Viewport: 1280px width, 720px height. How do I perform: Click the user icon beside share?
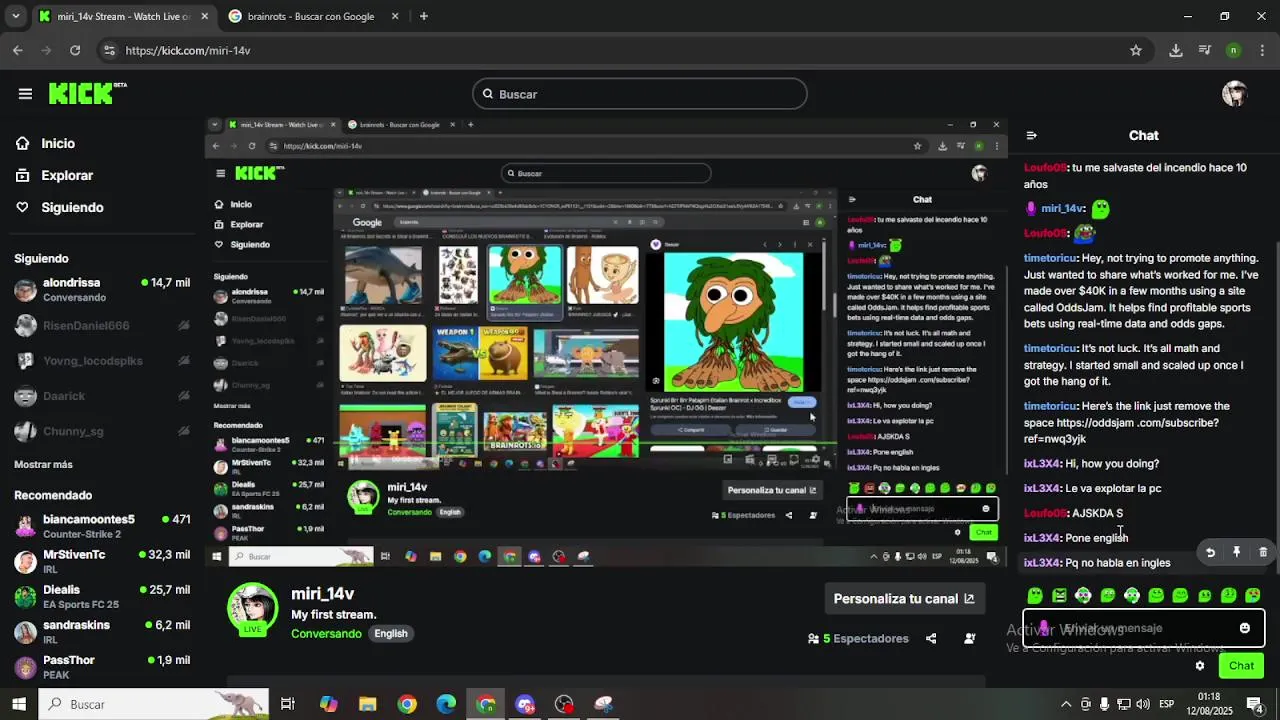(x=969, y=638)
